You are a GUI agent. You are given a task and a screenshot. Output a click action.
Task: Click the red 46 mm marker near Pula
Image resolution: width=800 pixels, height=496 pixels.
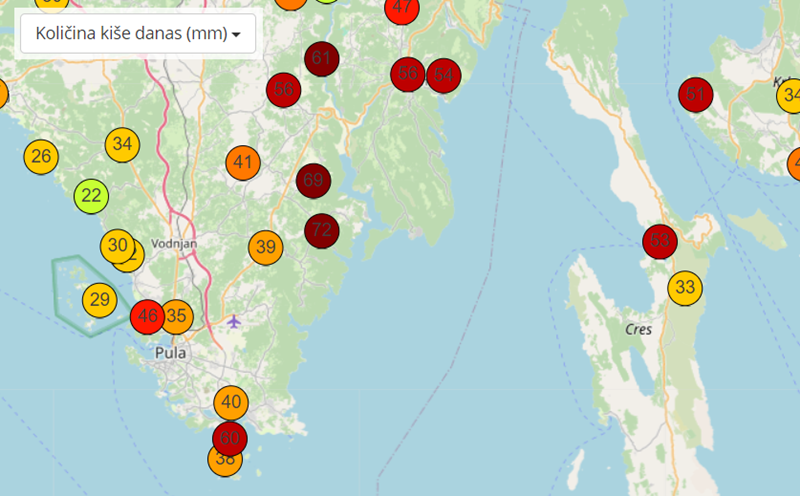[147, 317]
